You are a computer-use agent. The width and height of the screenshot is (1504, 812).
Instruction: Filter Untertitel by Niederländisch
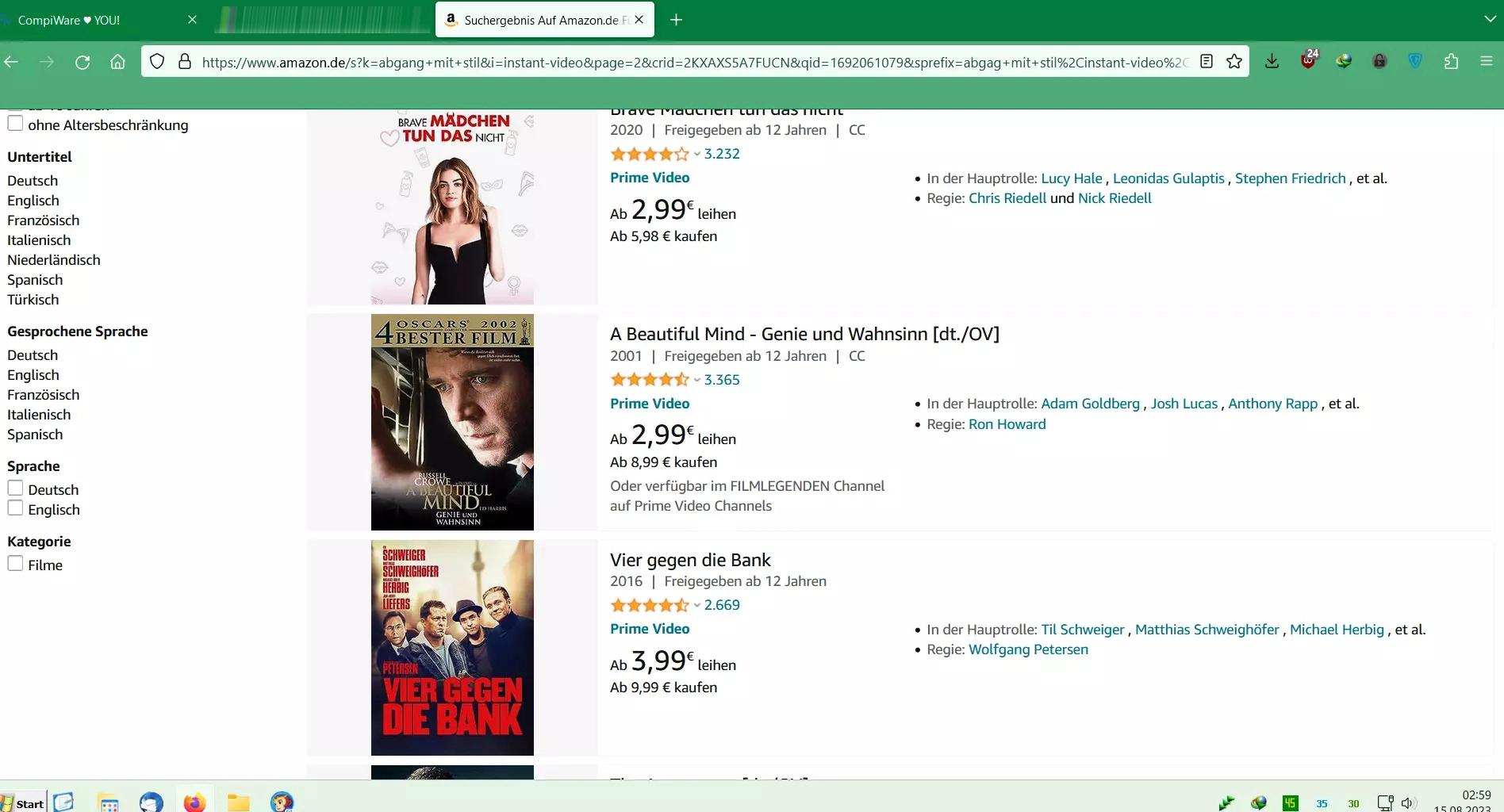[x=54, y=260]
